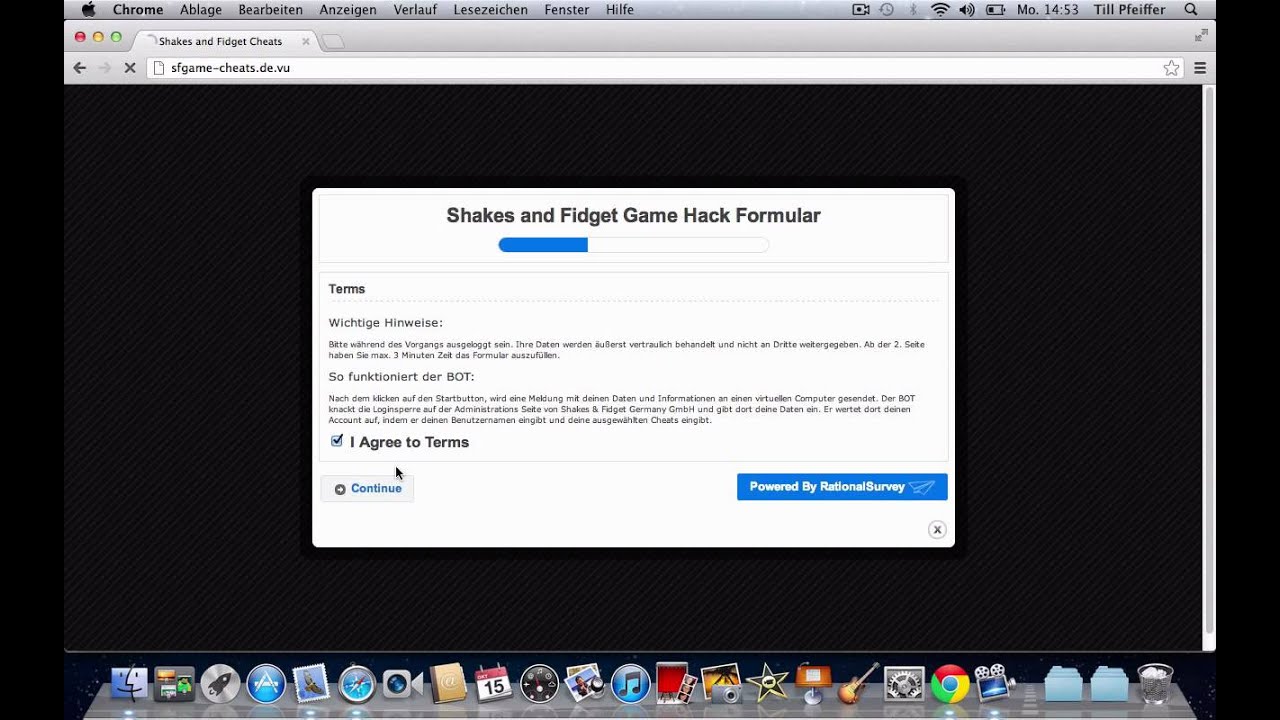Stop loading the page with X button

[x=130, y=68]
